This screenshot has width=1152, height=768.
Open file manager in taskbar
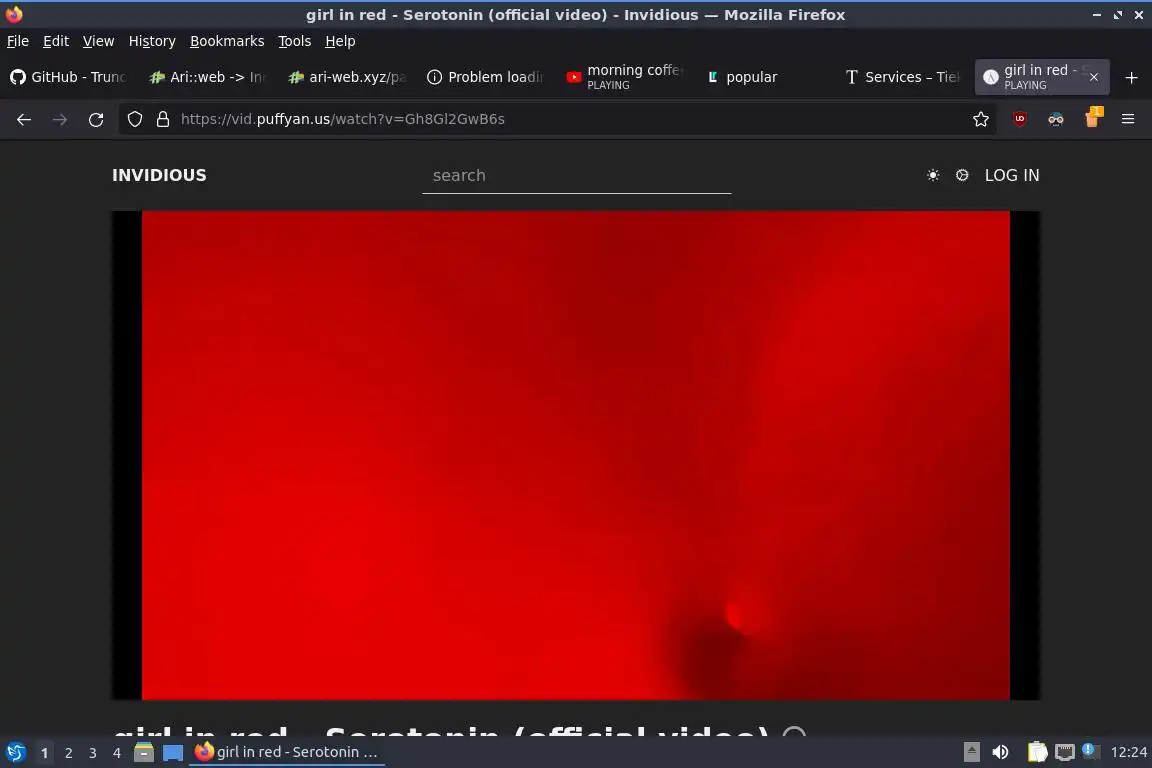144,753
